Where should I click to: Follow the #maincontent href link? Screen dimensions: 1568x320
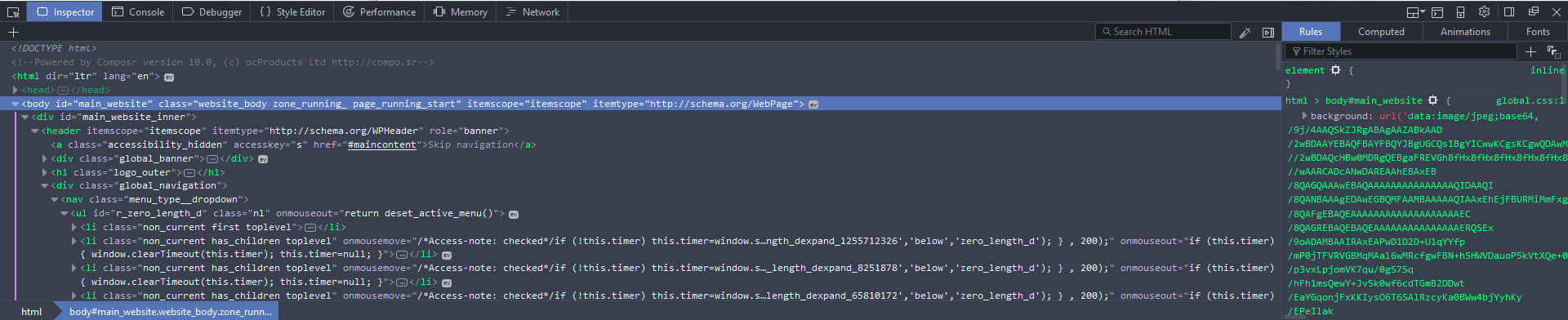(381, 144)
